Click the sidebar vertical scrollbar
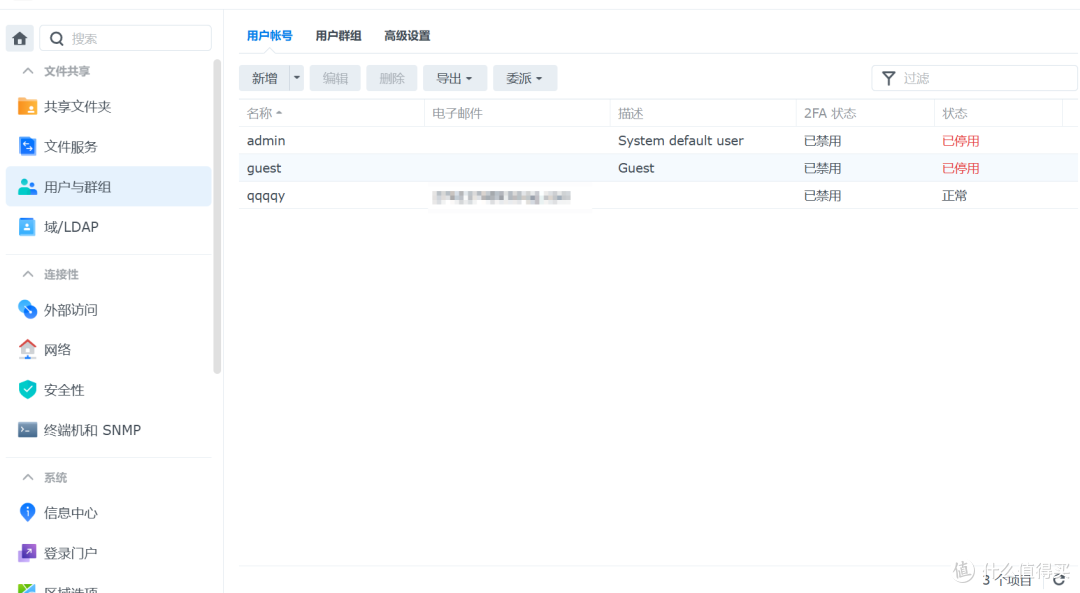The height and width of the screenshot is (593, 1080). [218, 217]
